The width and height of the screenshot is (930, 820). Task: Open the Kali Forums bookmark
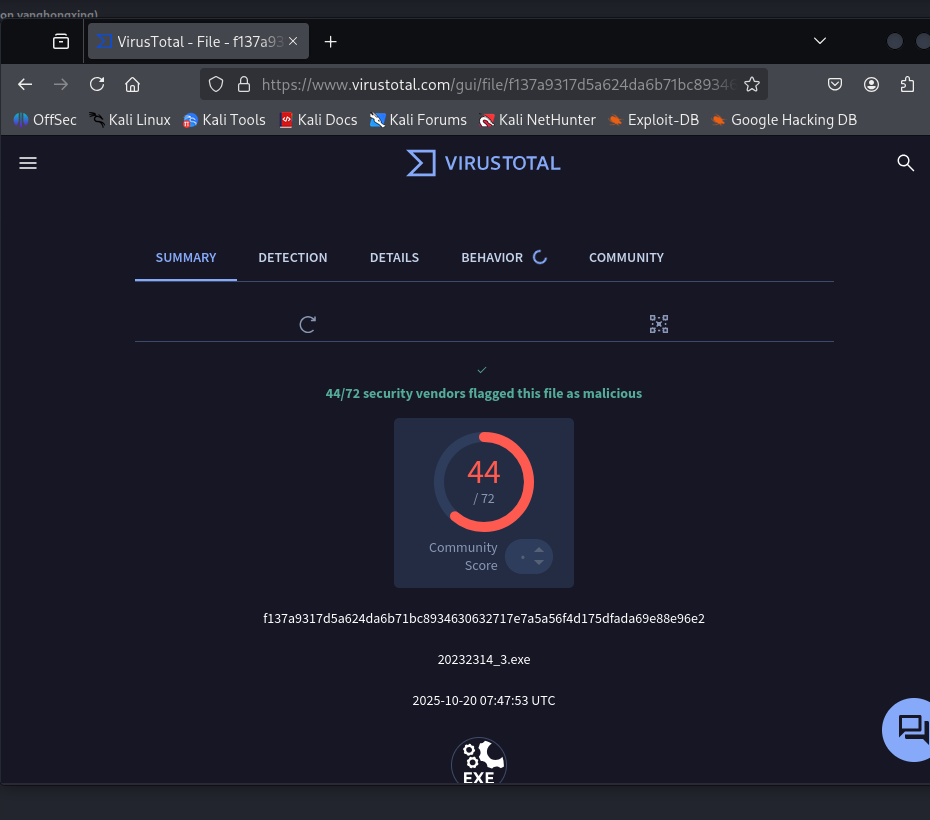tap(418, 120)
